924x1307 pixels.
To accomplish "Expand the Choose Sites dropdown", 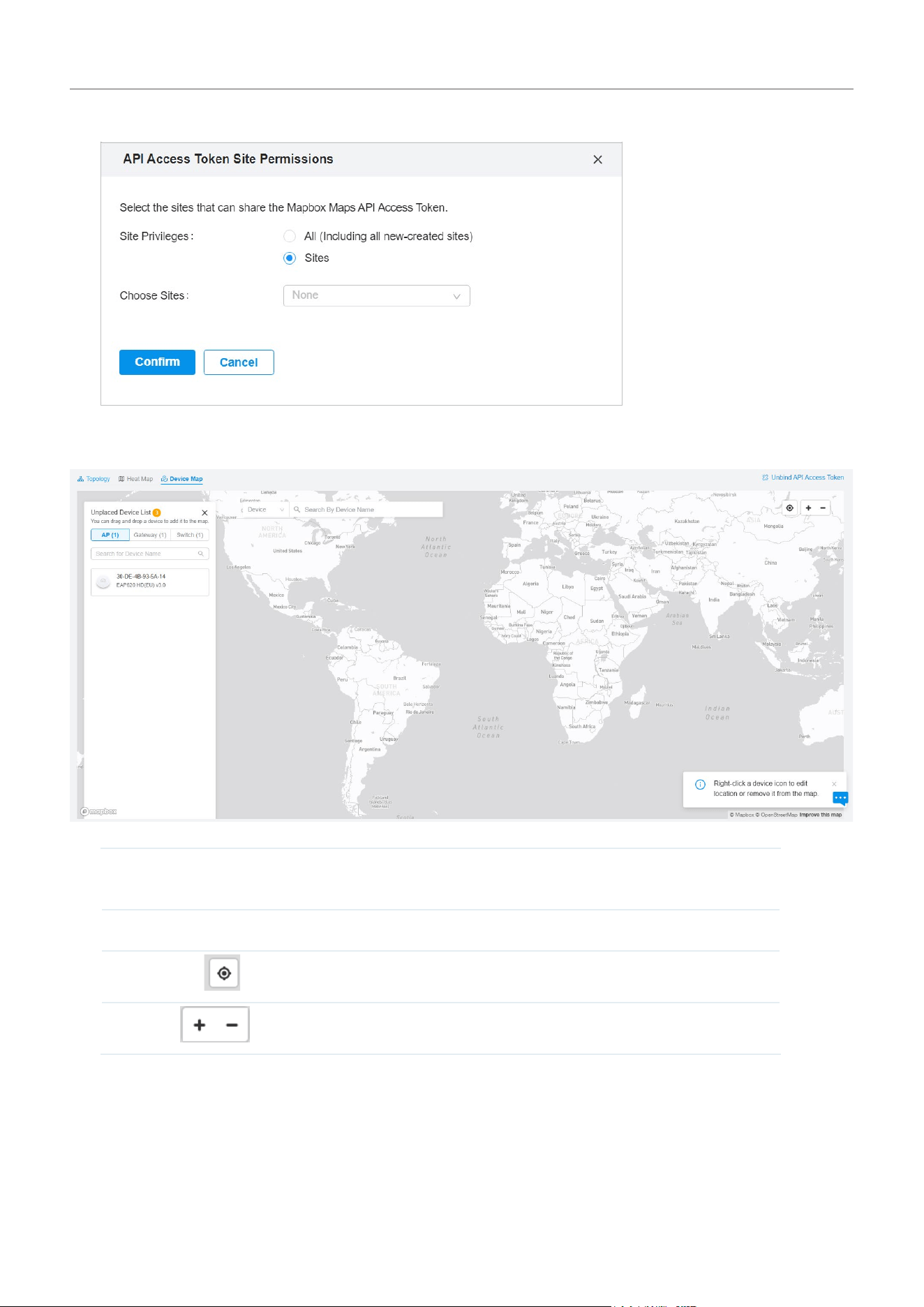I will (377, 295).
